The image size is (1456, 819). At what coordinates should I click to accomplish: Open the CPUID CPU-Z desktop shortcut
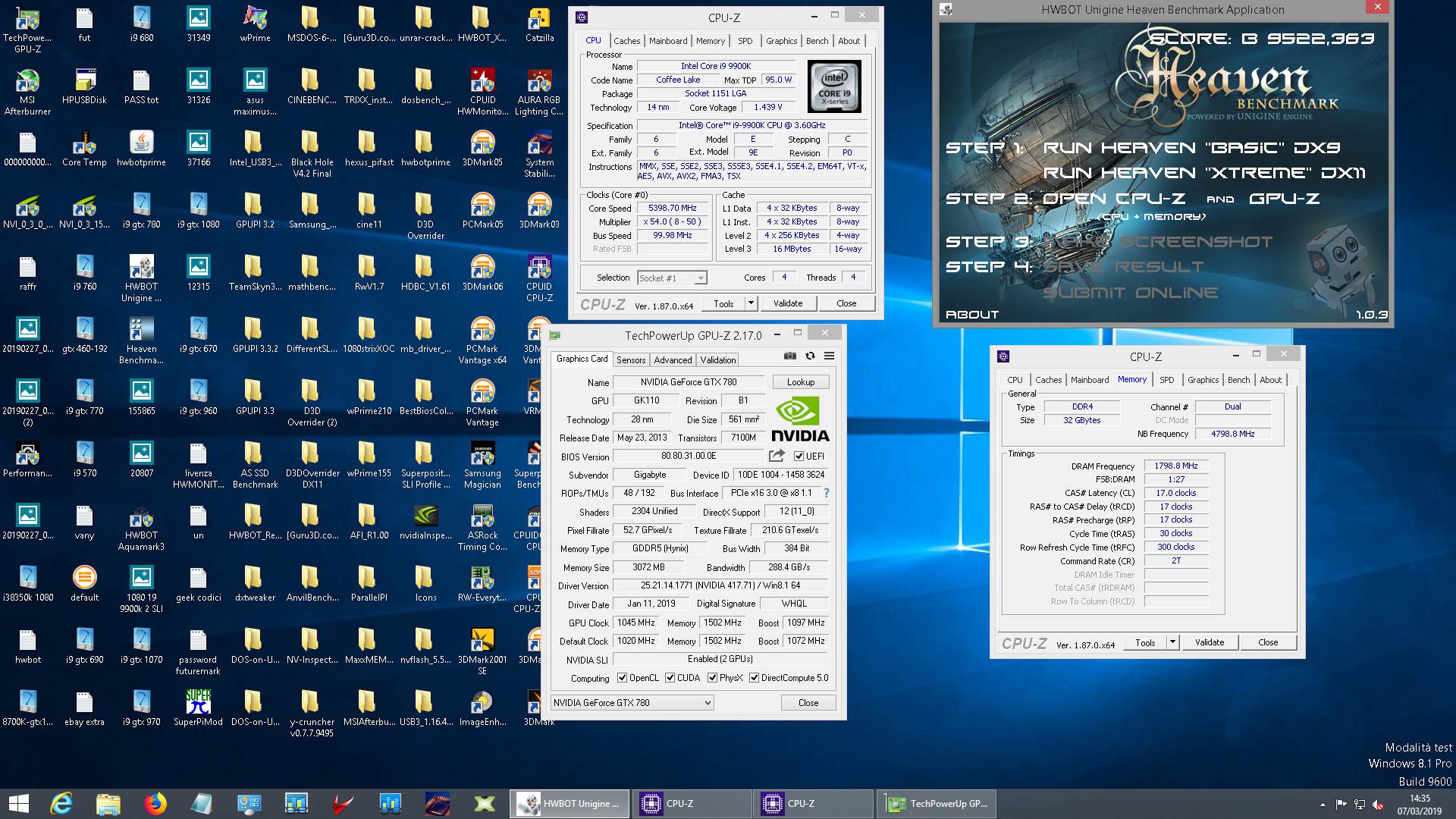(539, 278)
